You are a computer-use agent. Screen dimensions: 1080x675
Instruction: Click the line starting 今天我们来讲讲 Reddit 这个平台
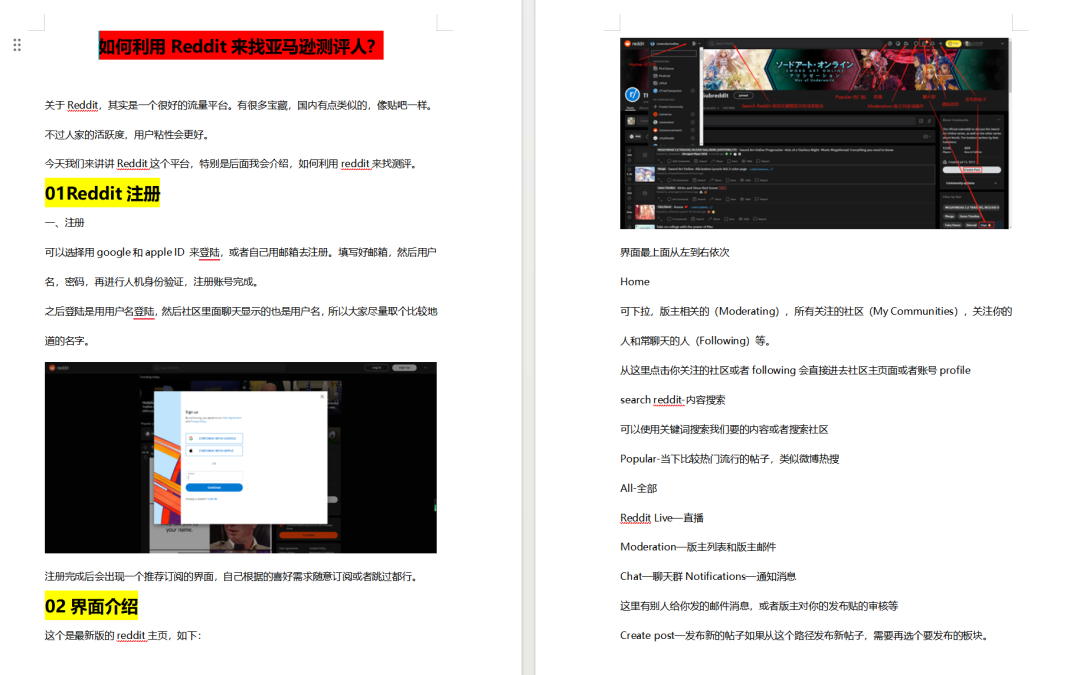point(232,164)
